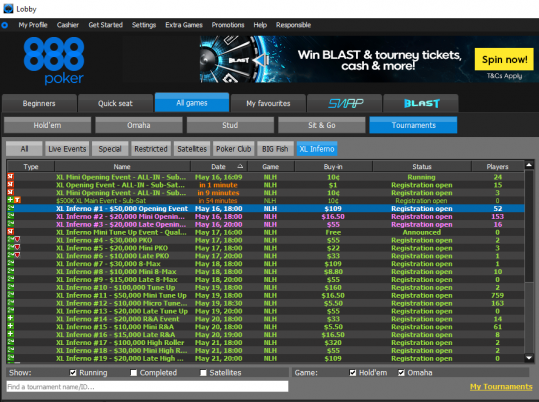This screenshot has height=402, width=539.
Task: Filter tournaments by Special
Action: tap(110, 149)
